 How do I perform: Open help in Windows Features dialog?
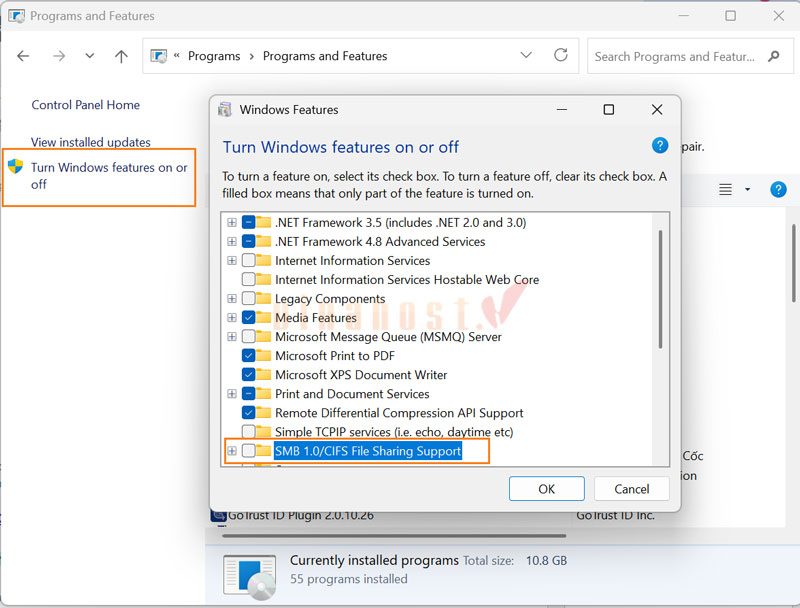click(x=660, y=146)
